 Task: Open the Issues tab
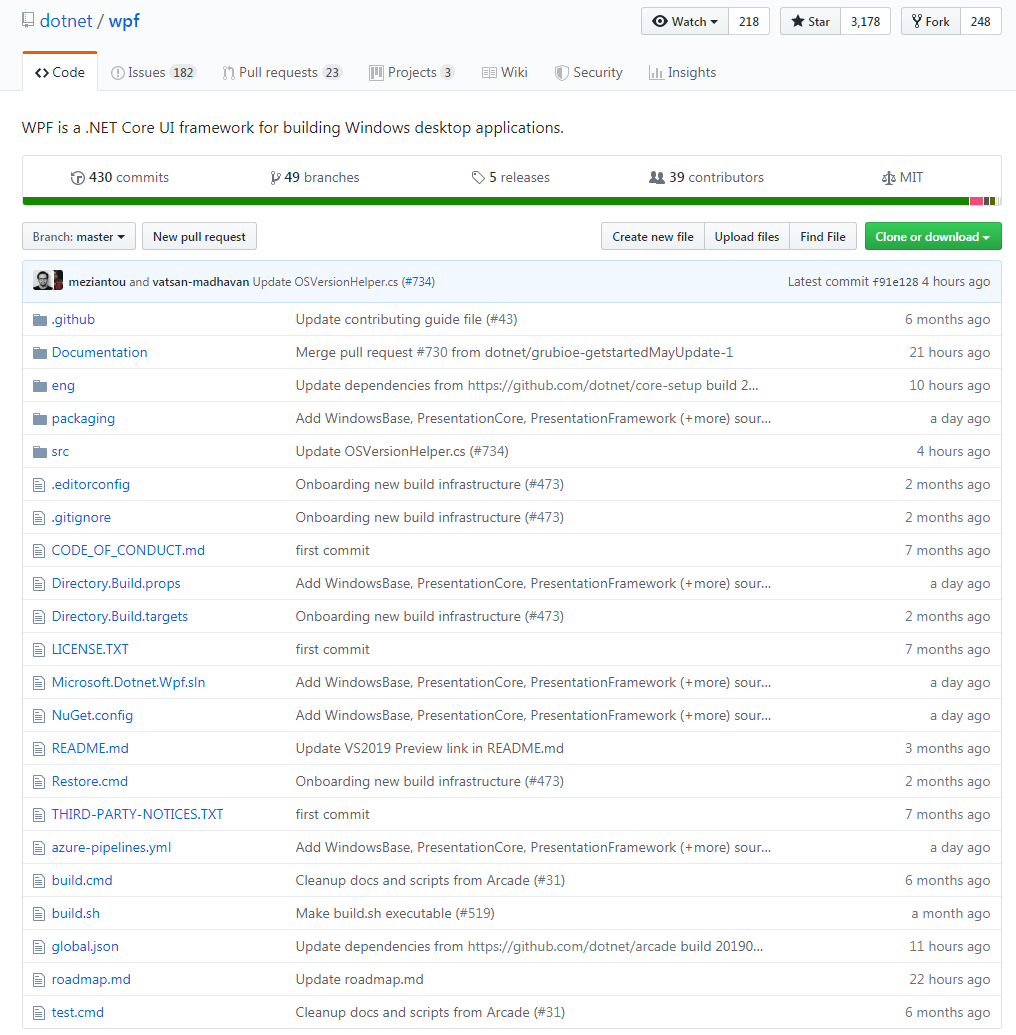(153, 72)
